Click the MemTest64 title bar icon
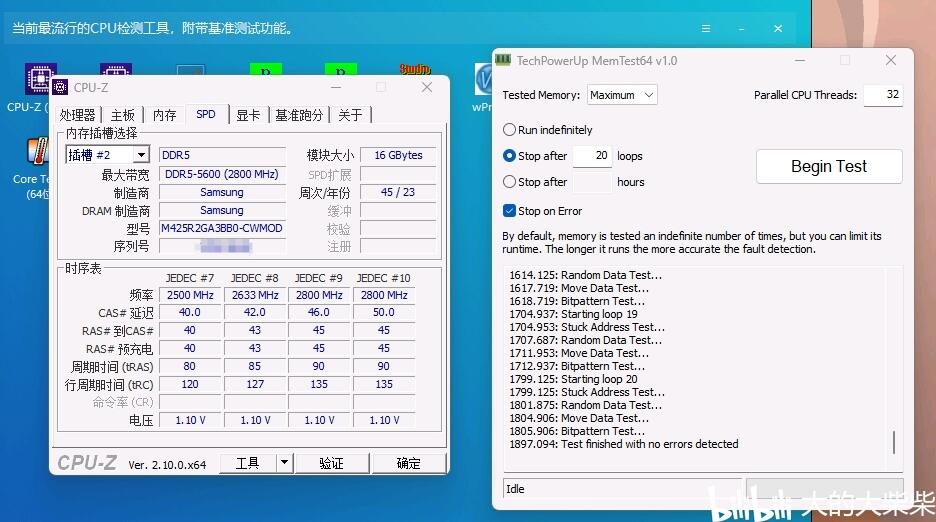This screenshot has height=522, width=936. pos(503,60)
